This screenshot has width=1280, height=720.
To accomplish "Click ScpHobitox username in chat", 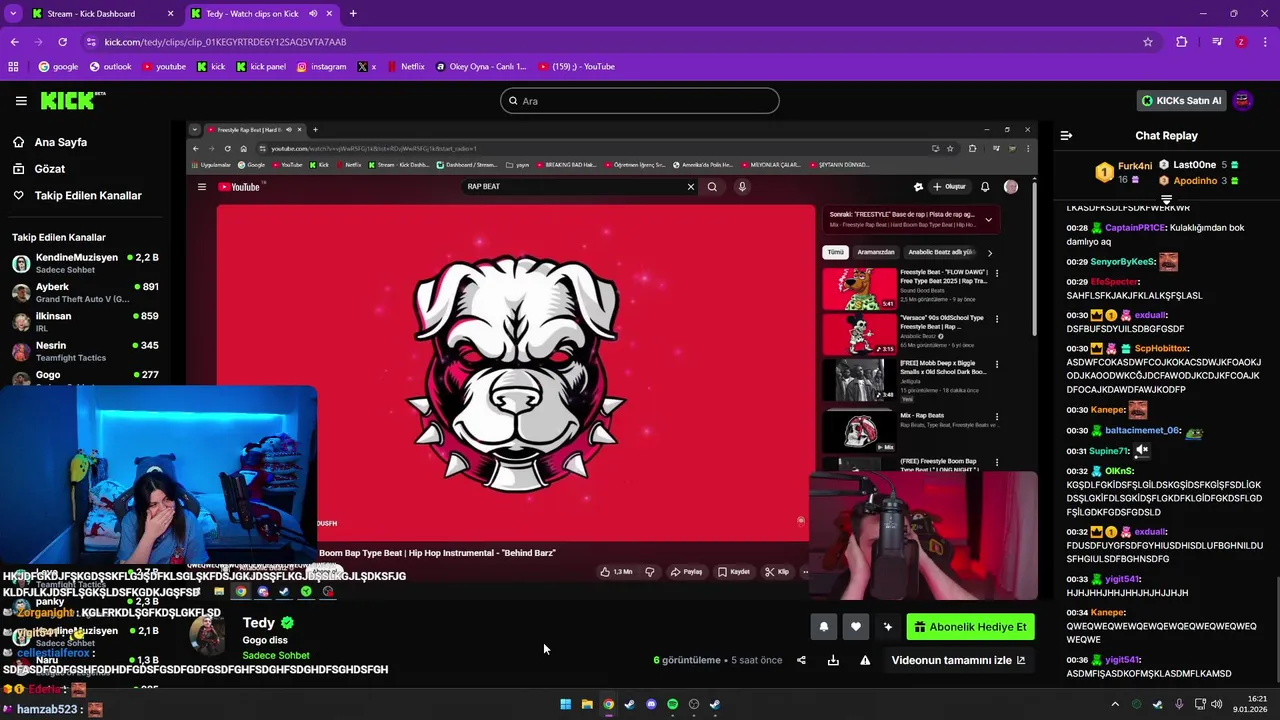I will tap(1161, 349).
